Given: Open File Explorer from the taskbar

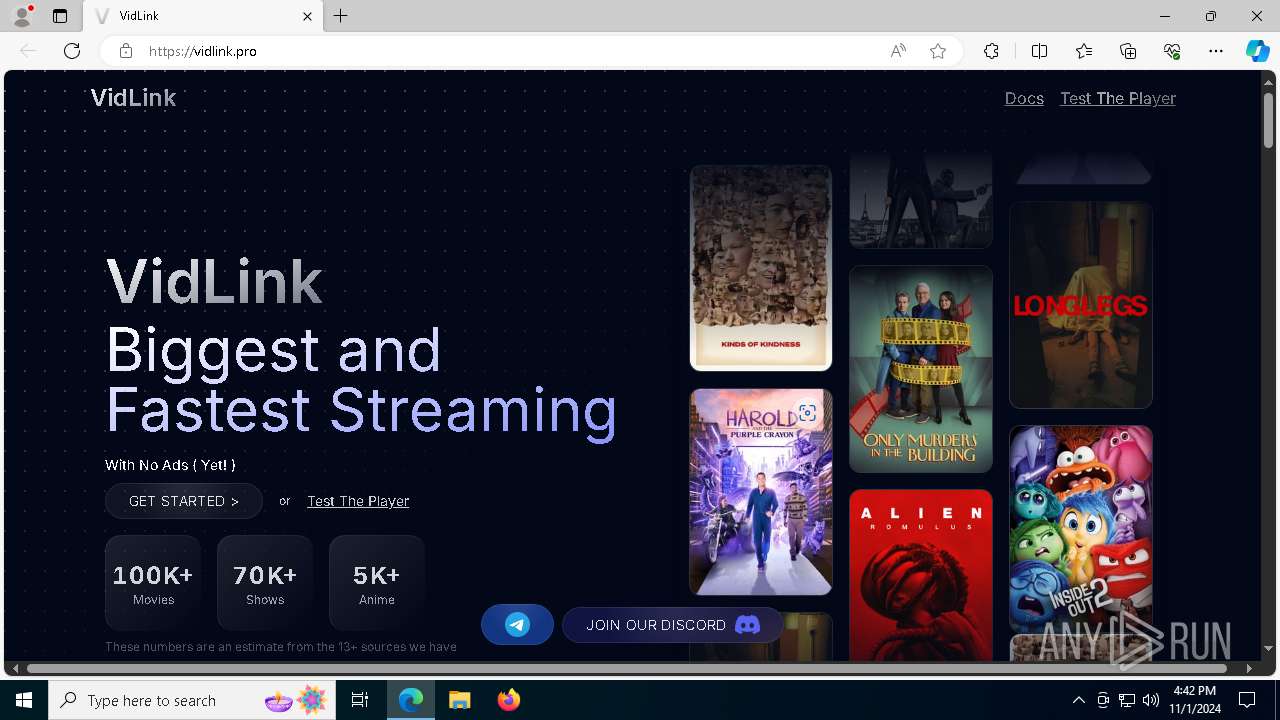Looking at the screenshot, I should click(460, 700).
